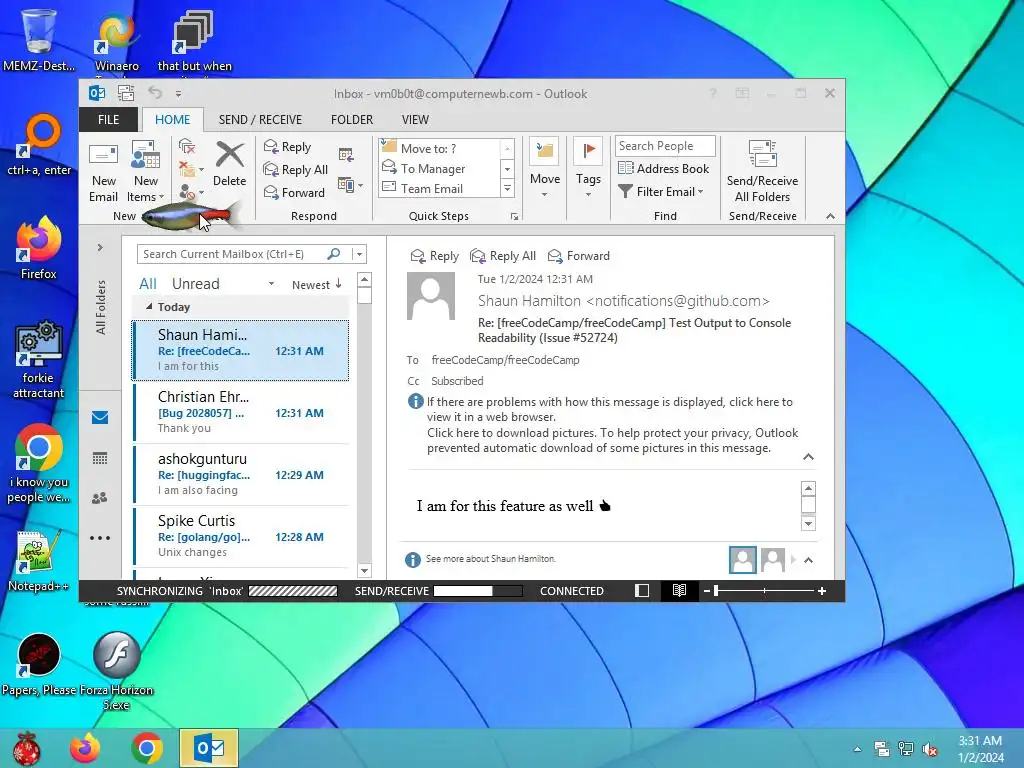The image size is (1024, 768).
Task: Open the Newest sort order menu
Action: coord(317,285)
